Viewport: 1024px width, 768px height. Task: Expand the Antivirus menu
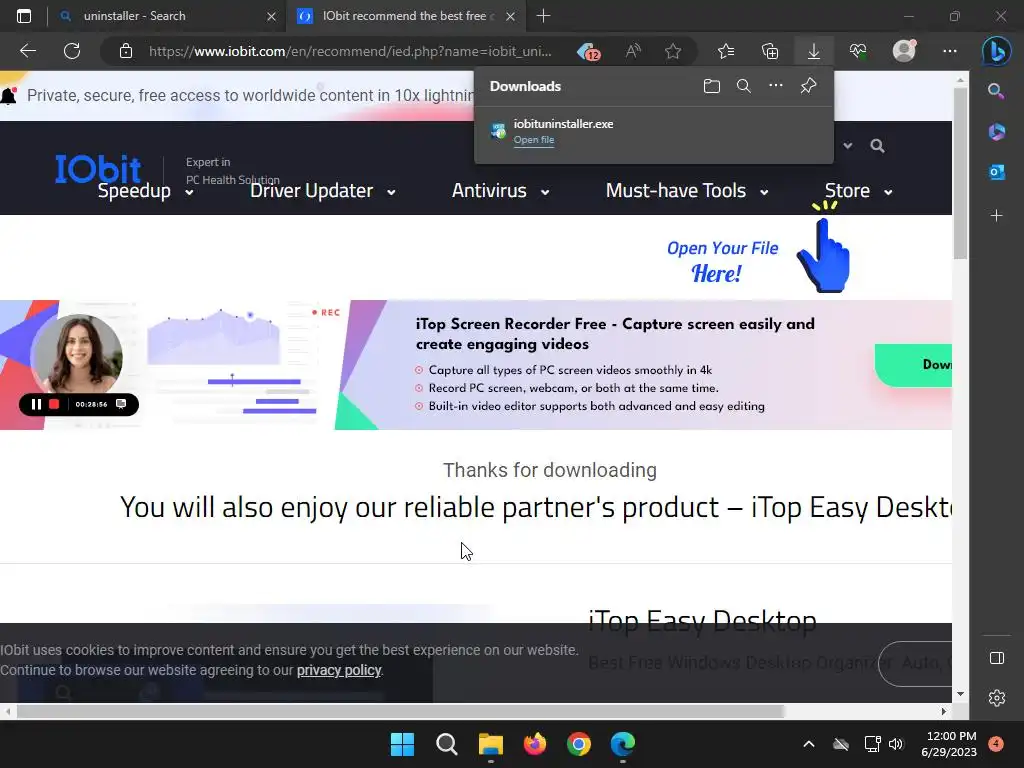(x=500, y=191)
